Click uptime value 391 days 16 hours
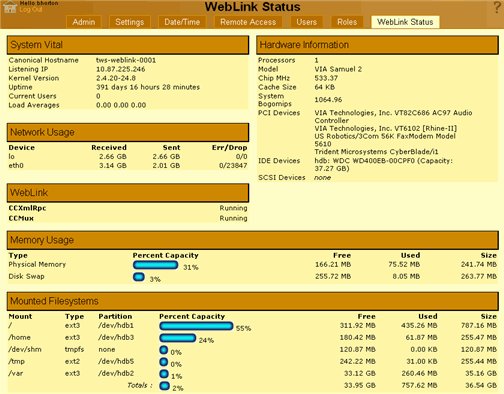 tap(148, 87)
